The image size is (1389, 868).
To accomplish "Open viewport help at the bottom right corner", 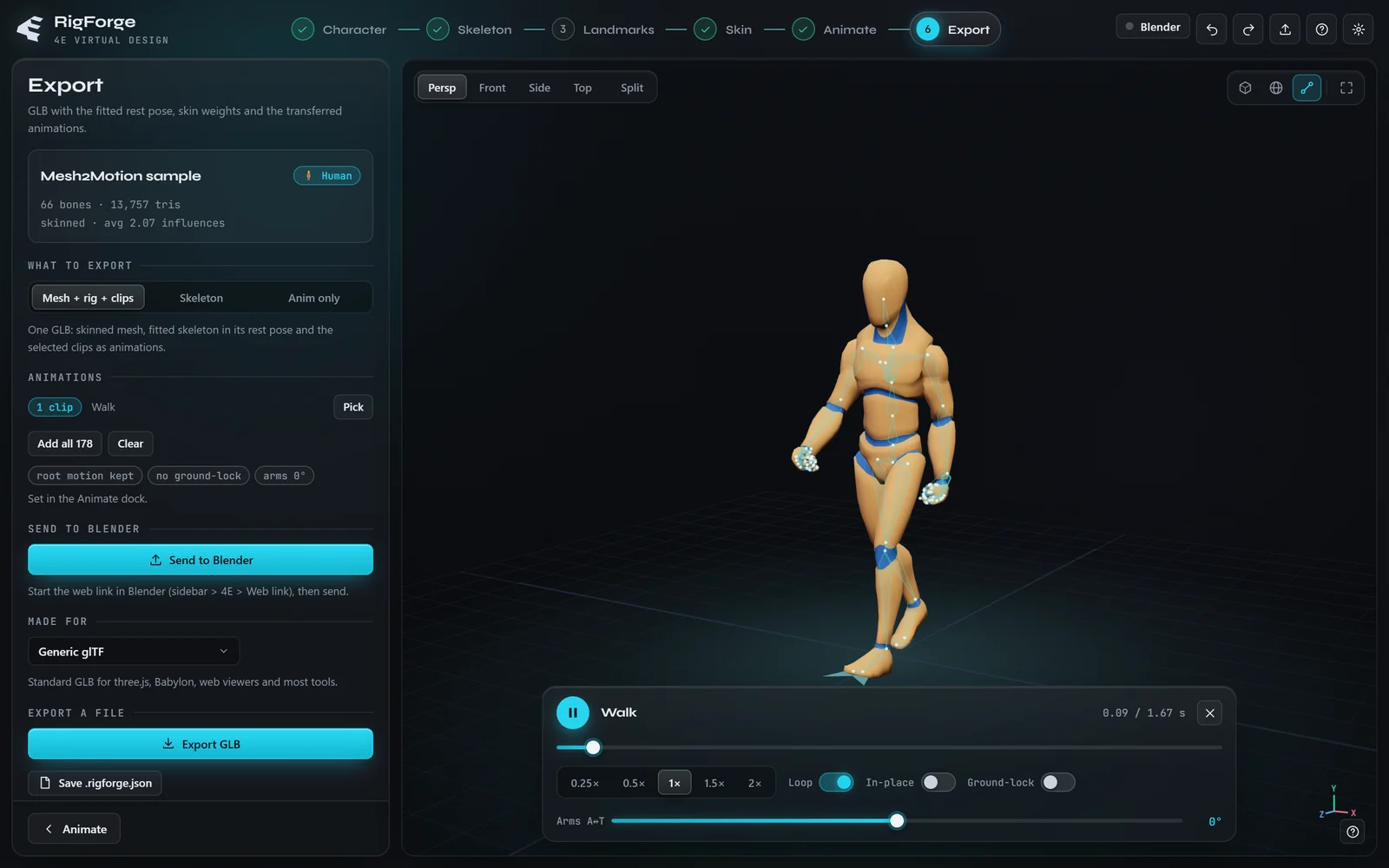I will point(1353,832).
